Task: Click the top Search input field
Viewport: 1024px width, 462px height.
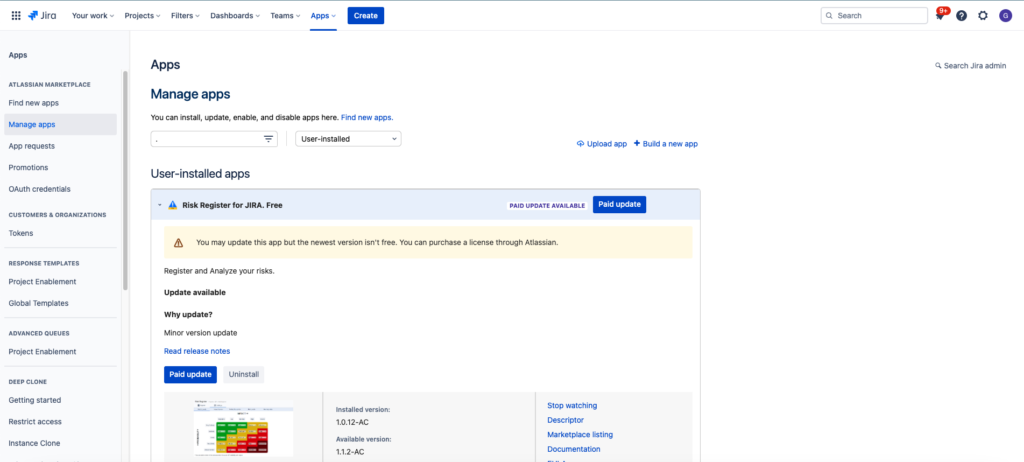Action: pyautogui.click(x=874, y=16)
